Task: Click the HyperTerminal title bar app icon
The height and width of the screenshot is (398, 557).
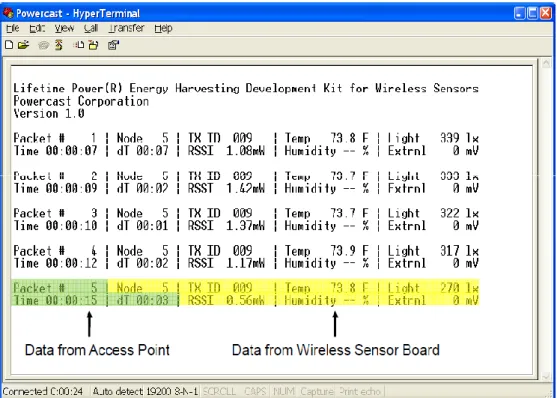Action: [x=8, y=13]
